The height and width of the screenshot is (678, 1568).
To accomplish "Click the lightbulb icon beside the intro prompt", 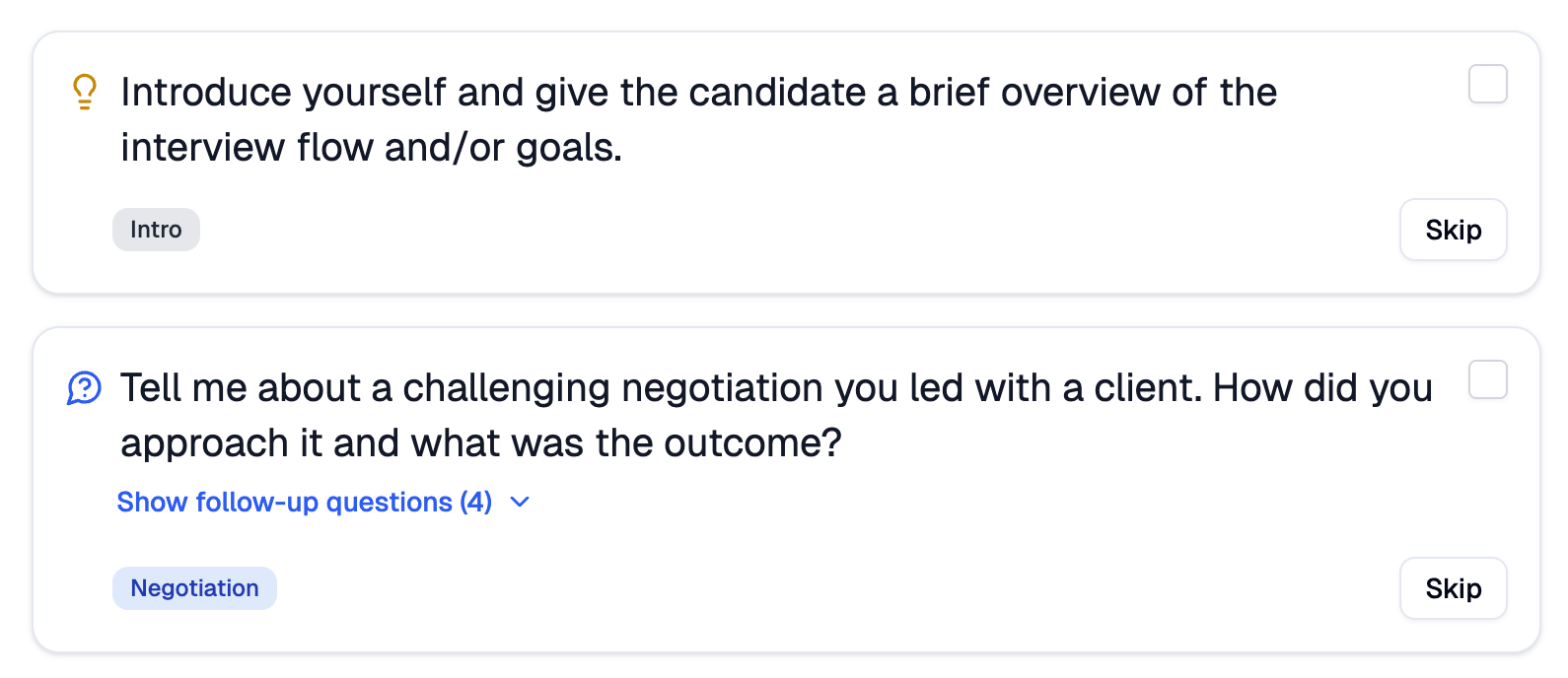I will click(x=85, y=92).
